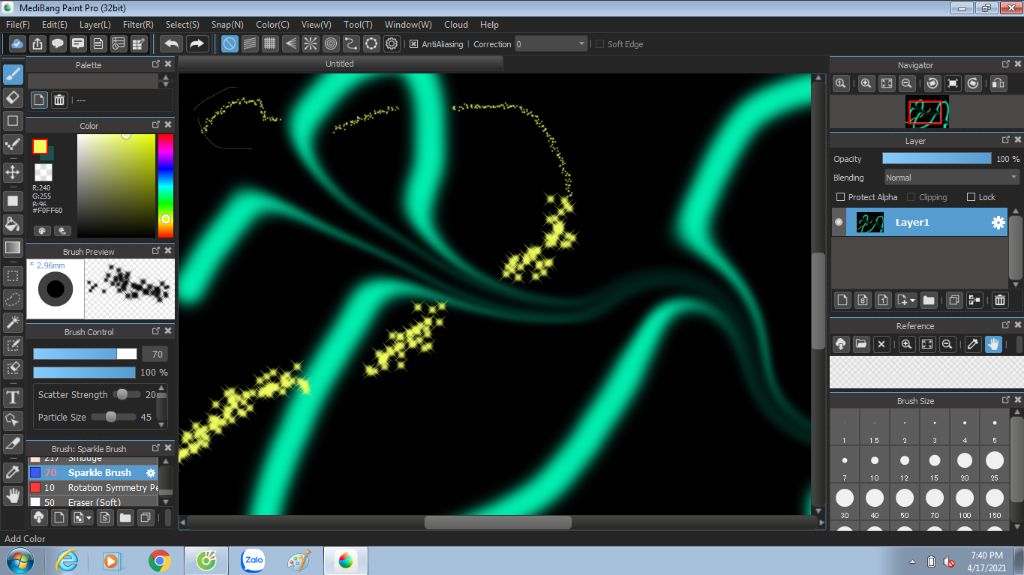Open Layer1 settings gear
Screen dimensions: 1024x575
pyautogui.click(x=998, y=223)
